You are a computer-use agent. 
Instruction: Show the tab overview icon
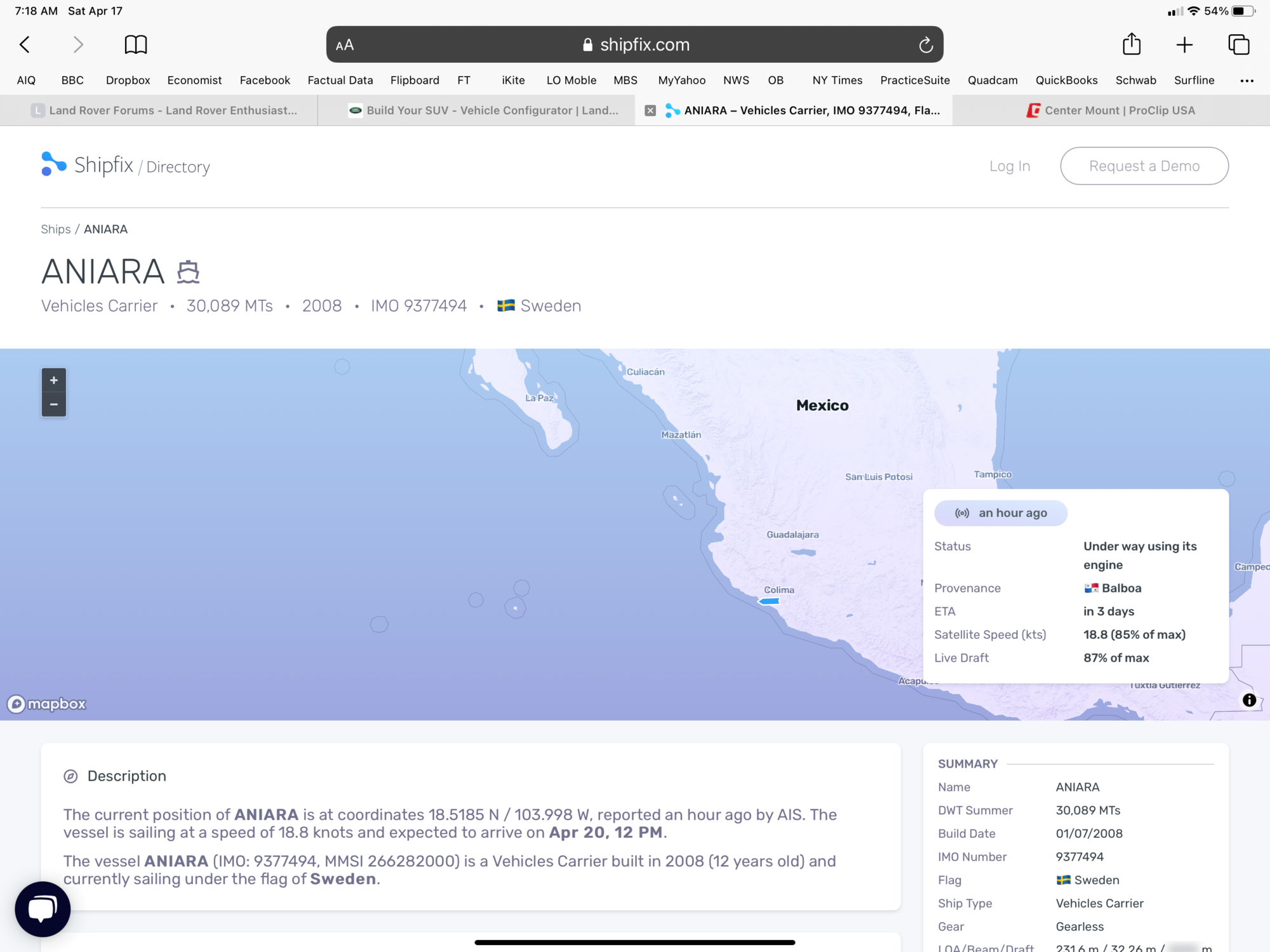(1238, 44)
